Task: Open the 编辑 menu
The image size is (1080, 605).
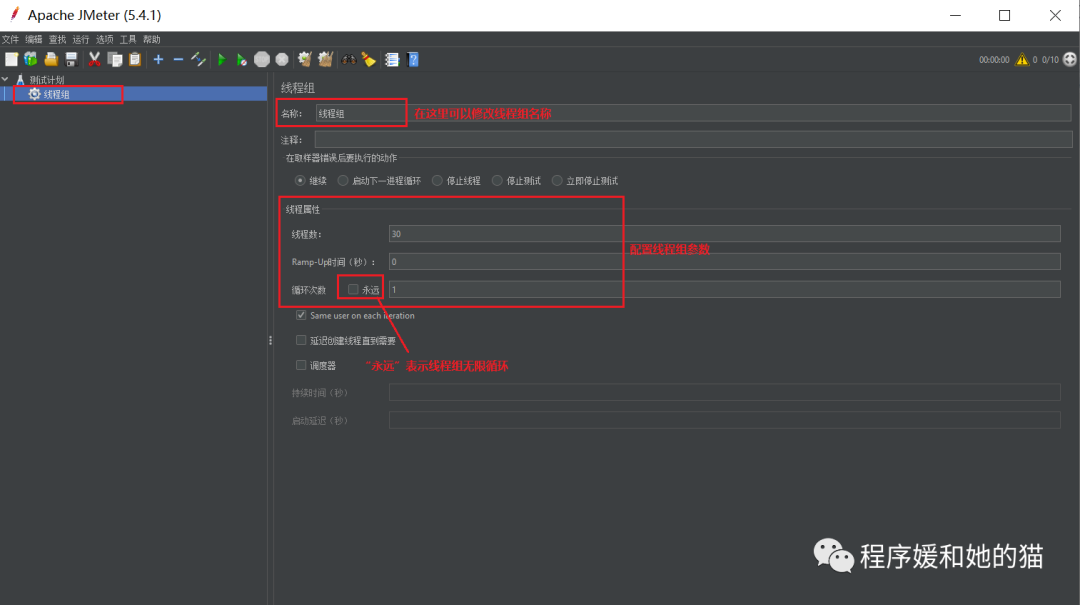Action: click(34, 39)
